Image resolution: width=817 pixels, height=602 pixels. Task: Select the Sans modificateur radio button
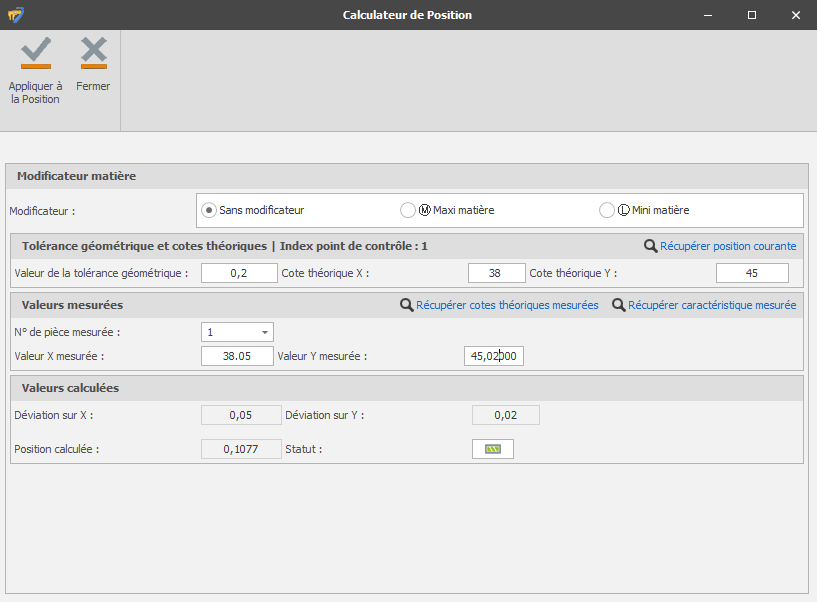(209, 210)
